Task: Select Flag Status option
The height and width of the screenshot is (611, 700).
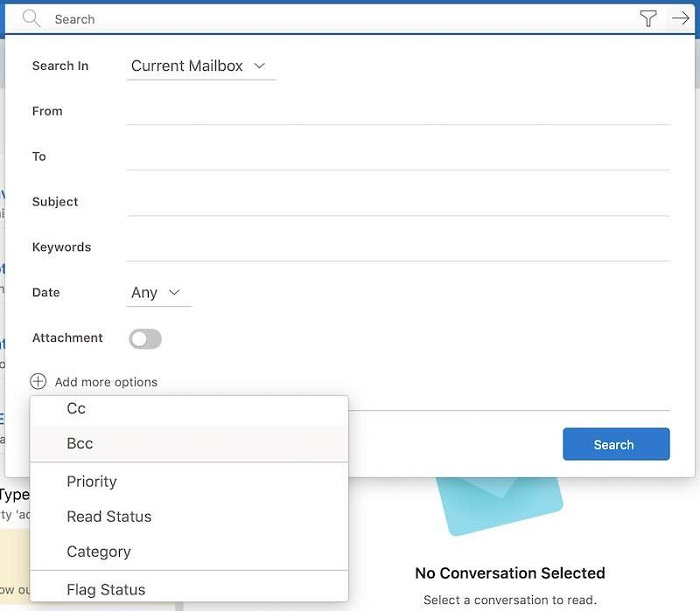Action: tap(106, 589)
